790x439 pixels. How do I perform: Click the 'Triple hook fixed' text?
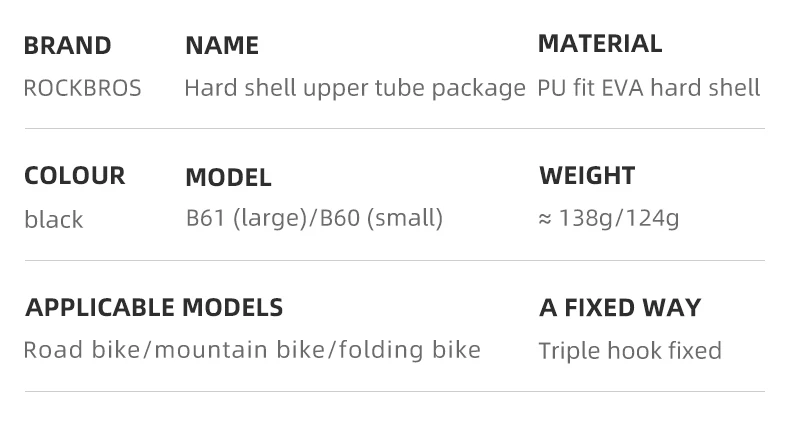[x=630, y=351]
